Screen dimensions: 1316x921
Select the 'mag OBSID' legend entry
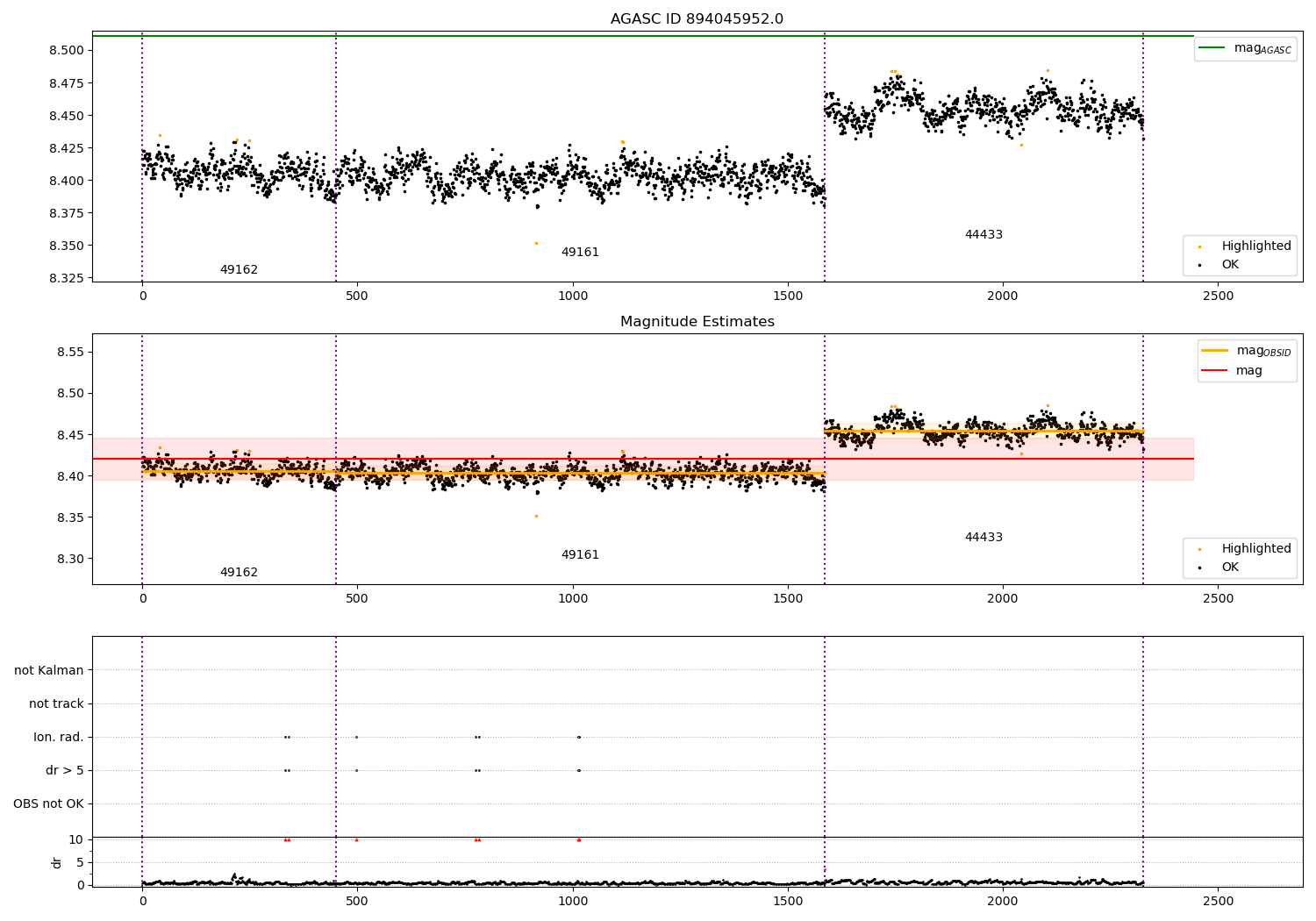click(1246, 351)
